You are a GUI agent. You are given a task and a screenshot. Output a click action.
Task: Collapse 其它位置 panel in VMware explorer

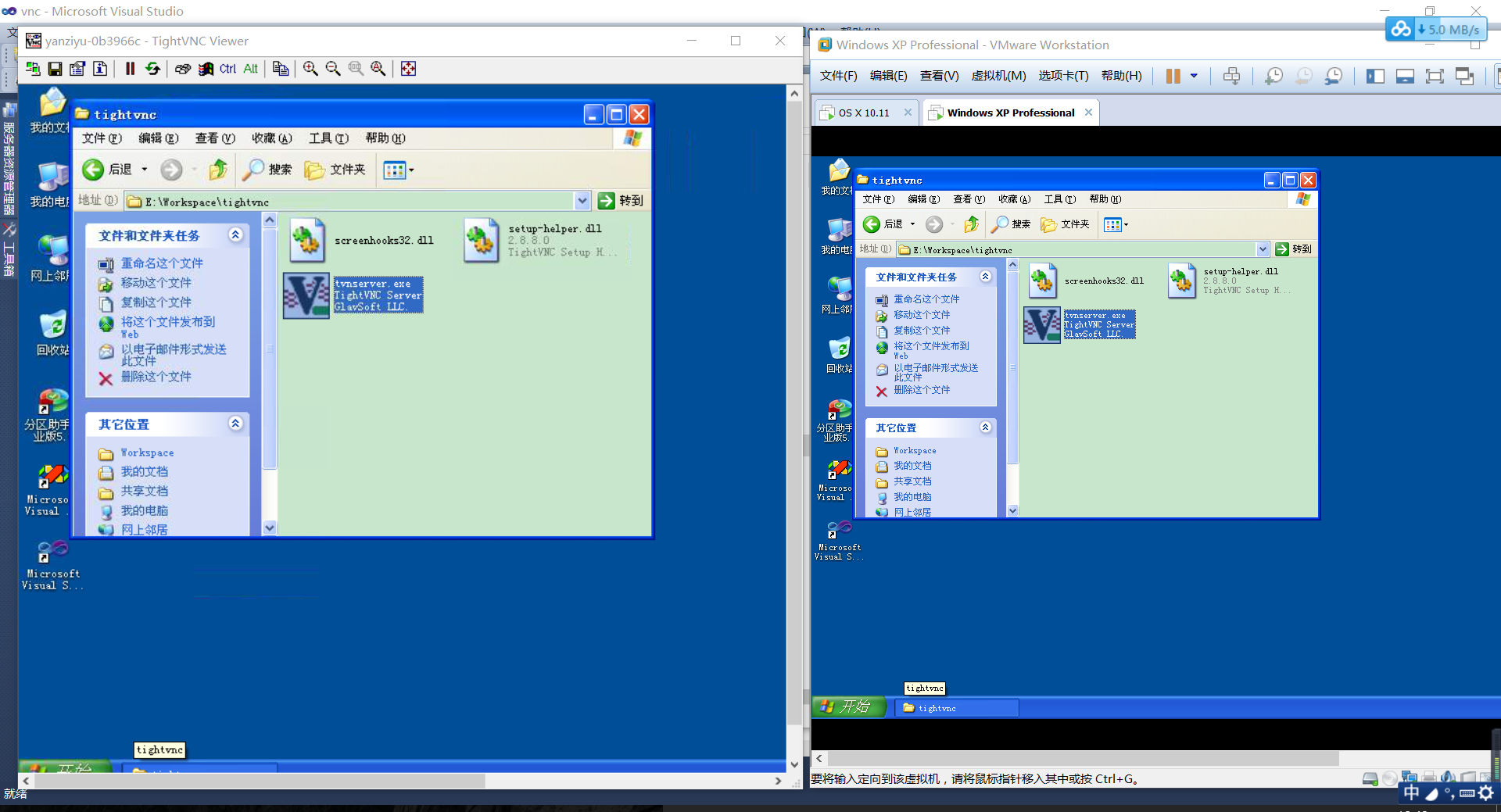click(985, 427)
